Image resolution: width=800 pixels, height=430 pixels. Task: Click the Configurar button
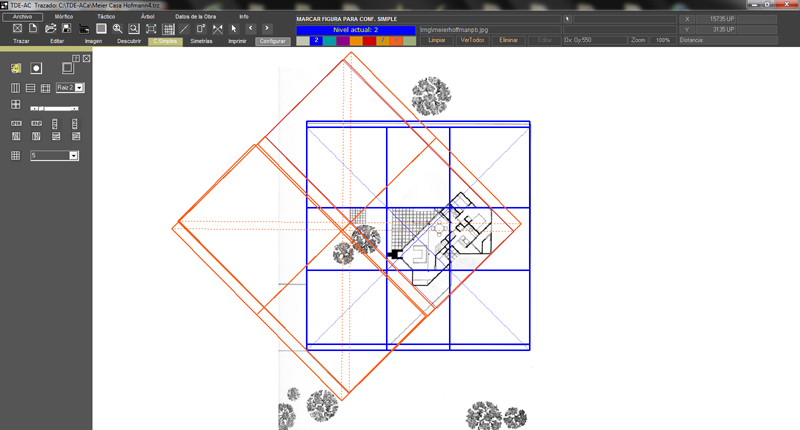click(273, 41)
